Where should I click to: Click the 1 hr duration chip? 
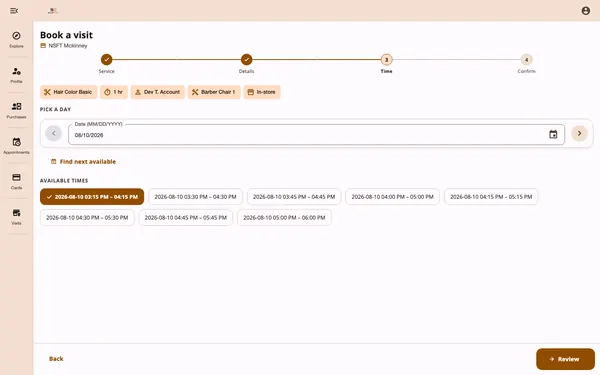point(114,92)
